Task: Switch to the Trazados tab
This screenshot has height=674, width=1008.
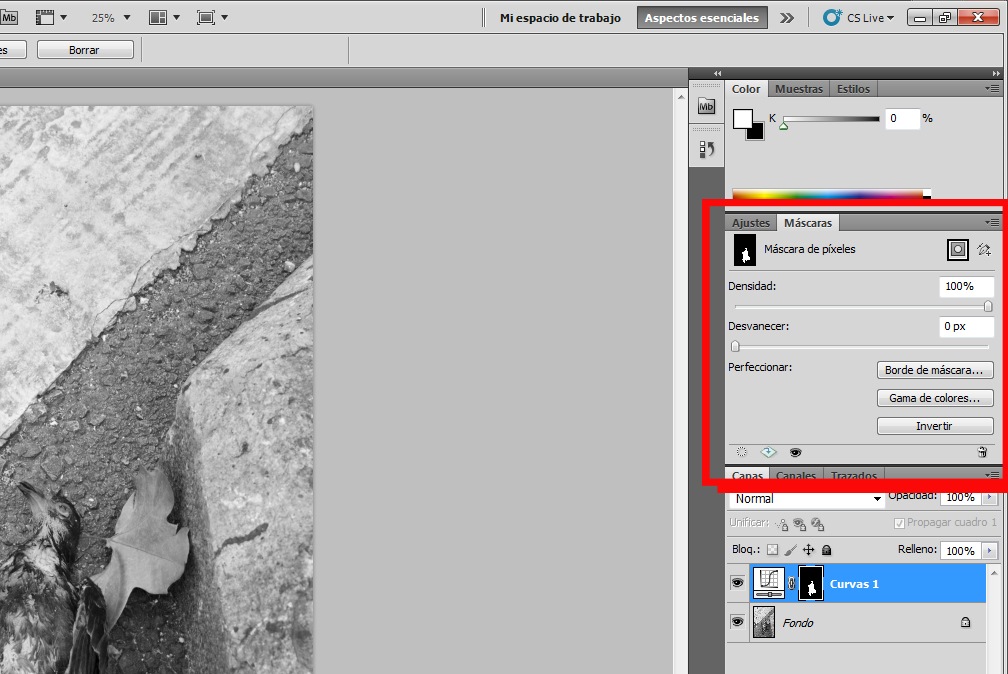Action: 854,475
